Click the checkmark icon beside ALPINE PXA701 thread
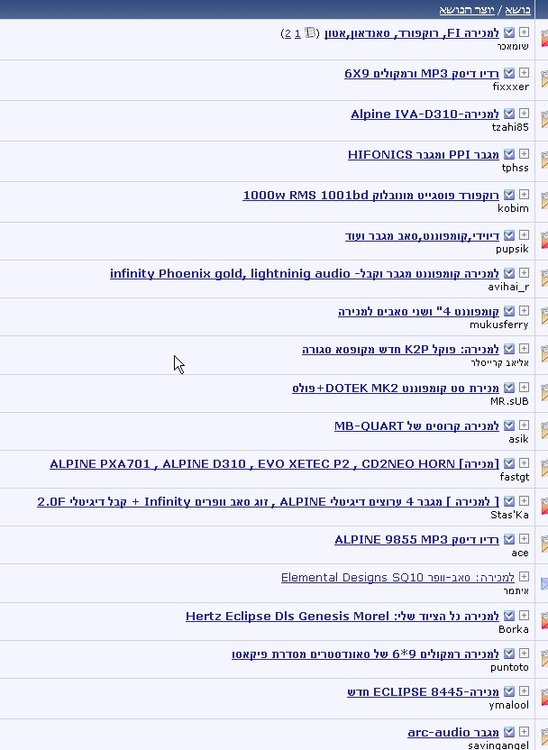 [509, 463]
